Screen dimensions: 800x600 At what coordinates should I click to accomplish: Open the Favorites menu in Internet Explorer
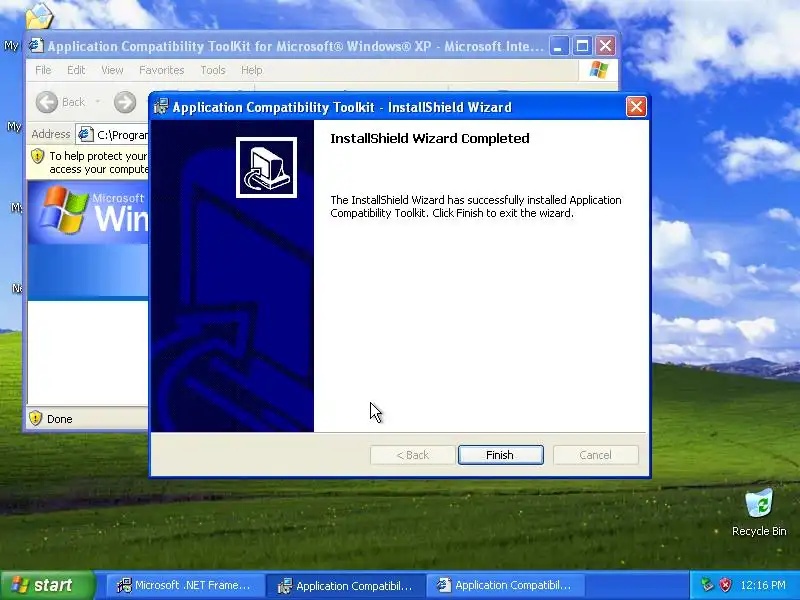coord(161,70)
